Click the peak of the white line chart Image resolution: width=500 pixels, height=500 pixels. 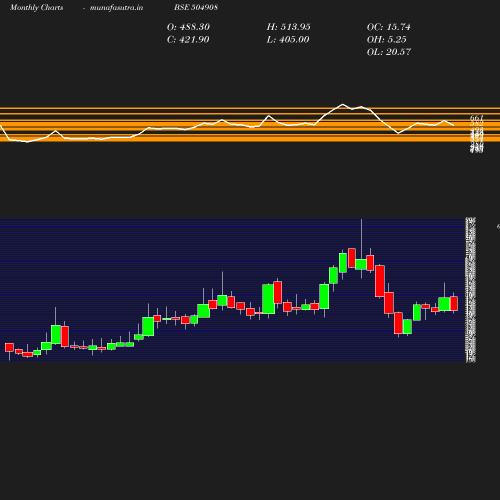[x=342, y=104]
